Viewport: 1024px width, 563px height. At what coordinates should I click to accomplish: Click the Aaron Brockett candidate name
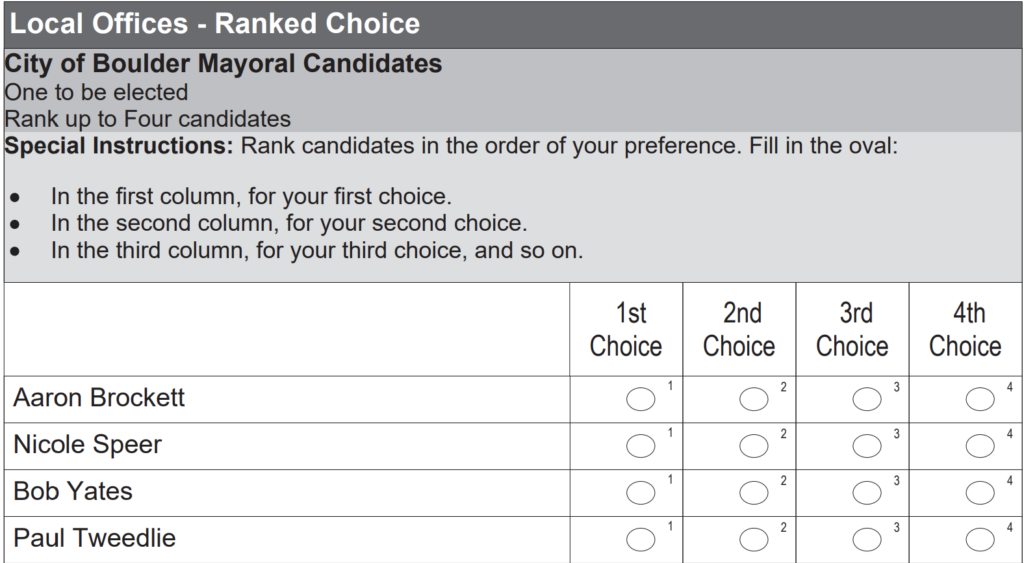(x=99, y=398)
